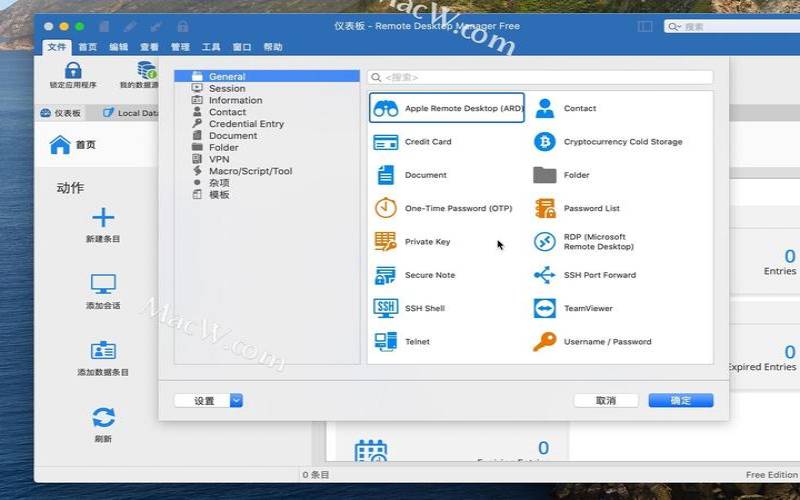The width and height of the screenshot is (800, 500).
Task: Click 添加数据条目 ID card icon
Action: click(x=103, y=350)
